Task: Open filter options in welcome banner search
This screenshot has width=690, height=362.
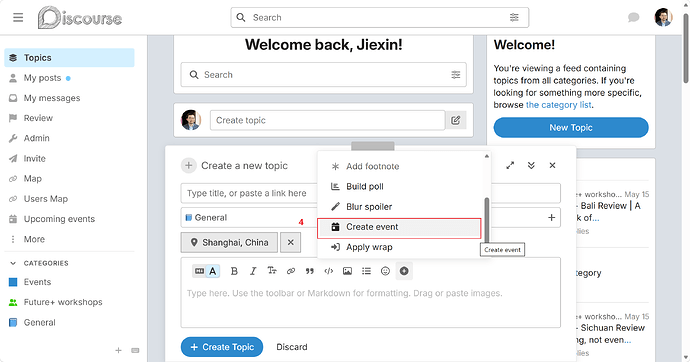Action: pyautogui.click(x=455, y=75)
